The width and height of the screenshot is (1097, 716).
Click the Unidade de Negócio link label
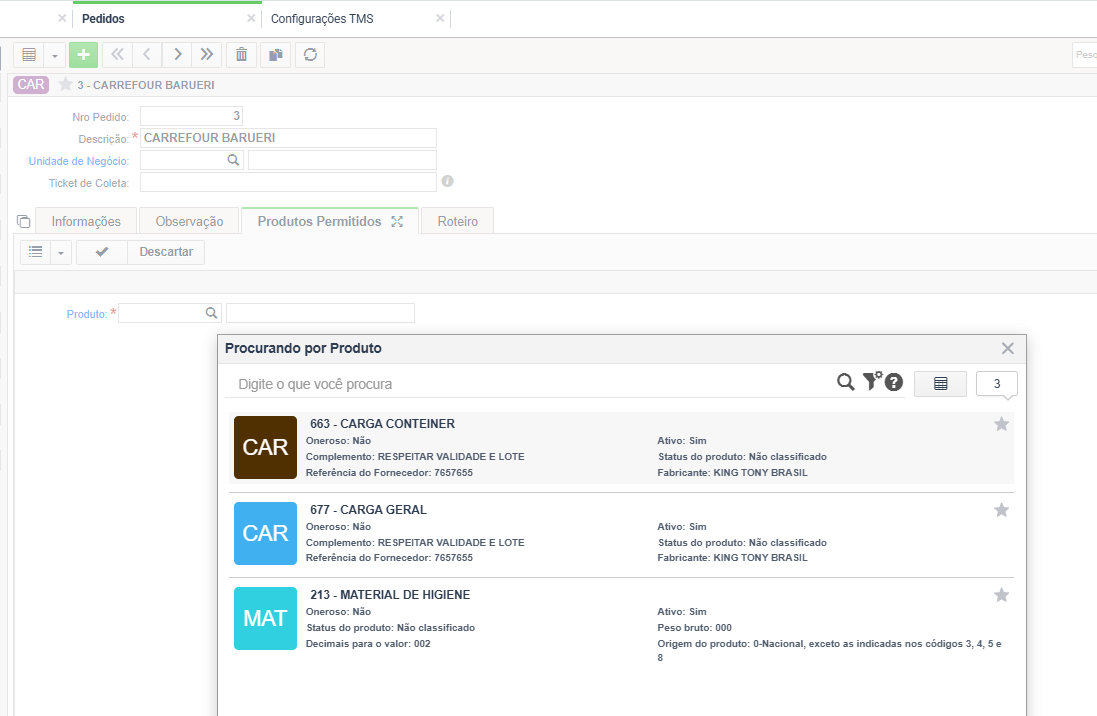(78, 161)
